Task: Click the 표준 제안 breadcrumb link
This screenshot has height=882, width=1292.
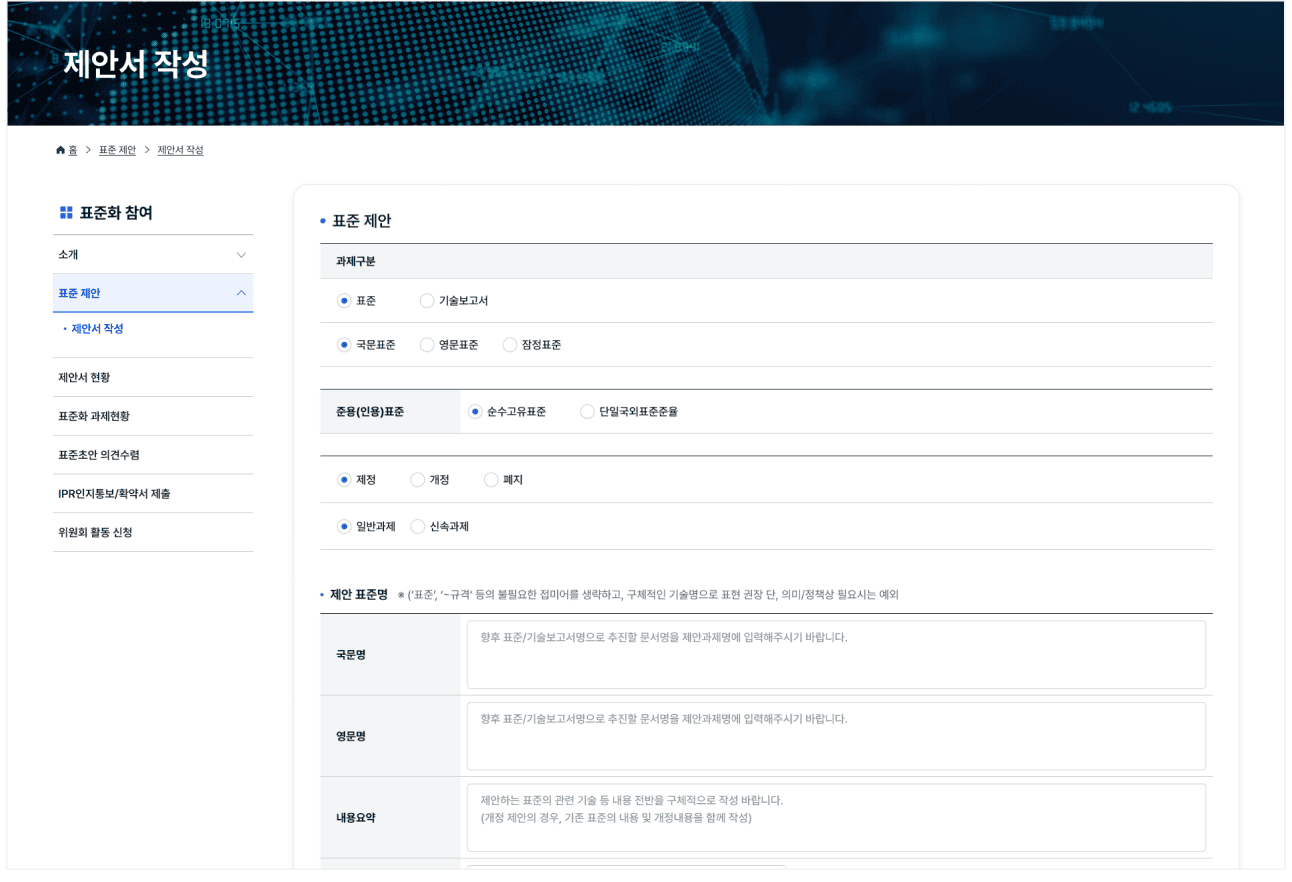Action: coord(117,150)
